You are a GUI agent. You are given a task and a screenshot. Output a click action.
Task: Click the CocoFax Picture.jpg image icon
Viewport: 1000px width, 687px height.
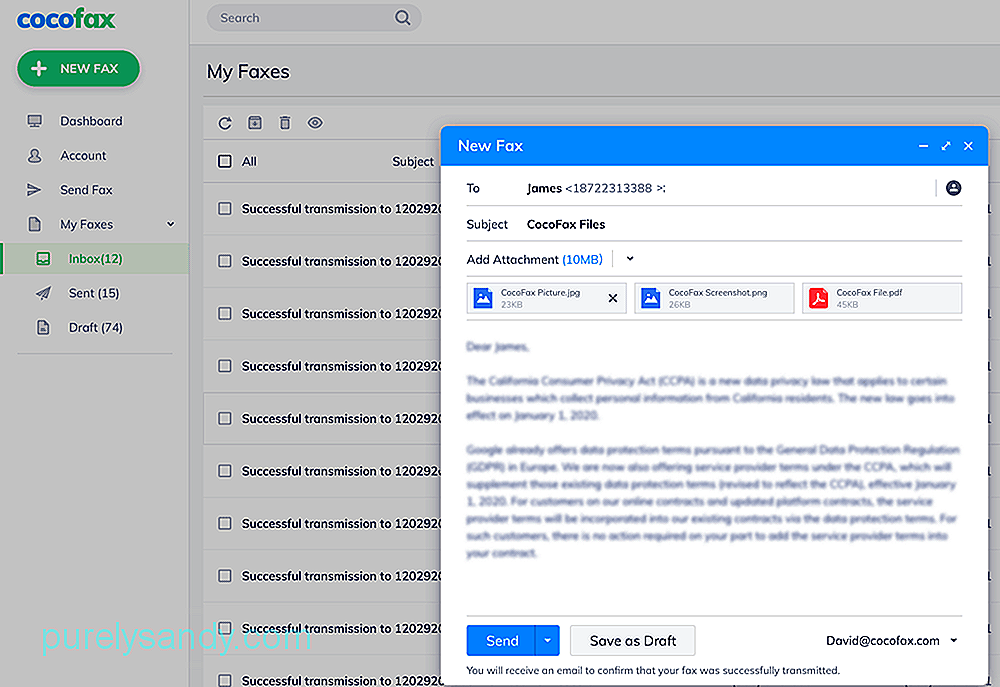pyautogui.click(x=483, y=298)
